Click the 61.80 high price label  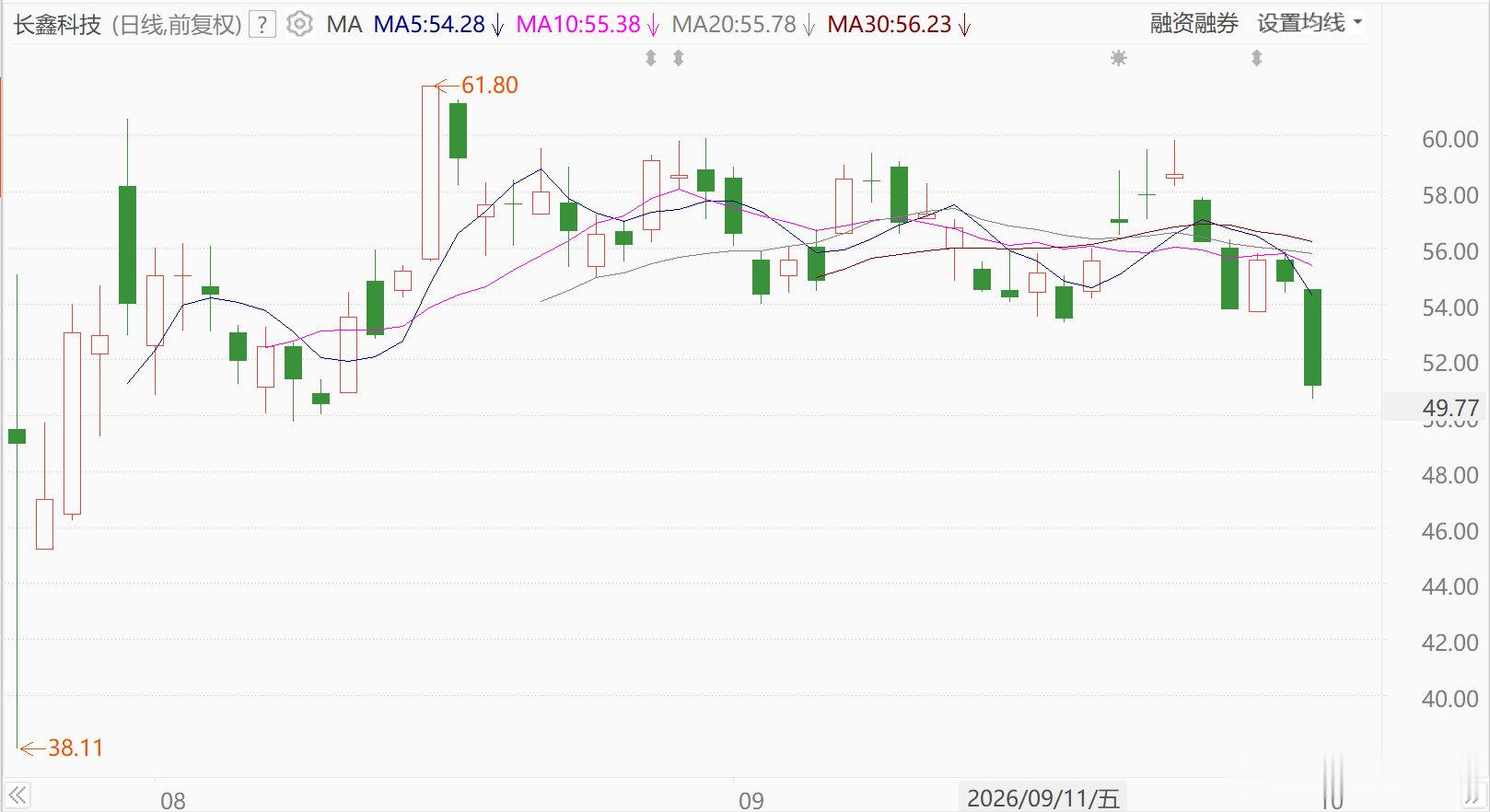[489, 86]
